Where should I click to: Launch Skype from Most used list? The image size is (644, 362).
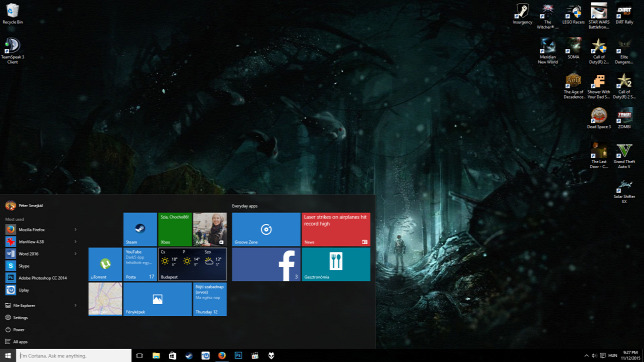41,266
